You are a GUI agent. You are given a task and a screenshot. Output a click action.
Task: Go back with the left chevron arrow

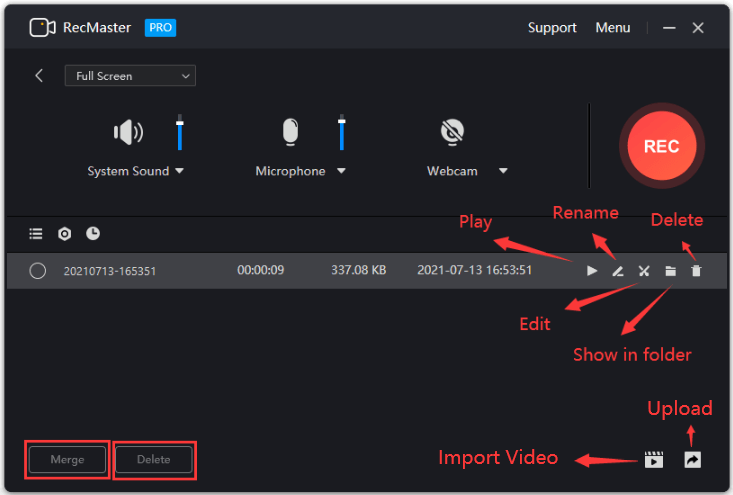click(39, 76)
